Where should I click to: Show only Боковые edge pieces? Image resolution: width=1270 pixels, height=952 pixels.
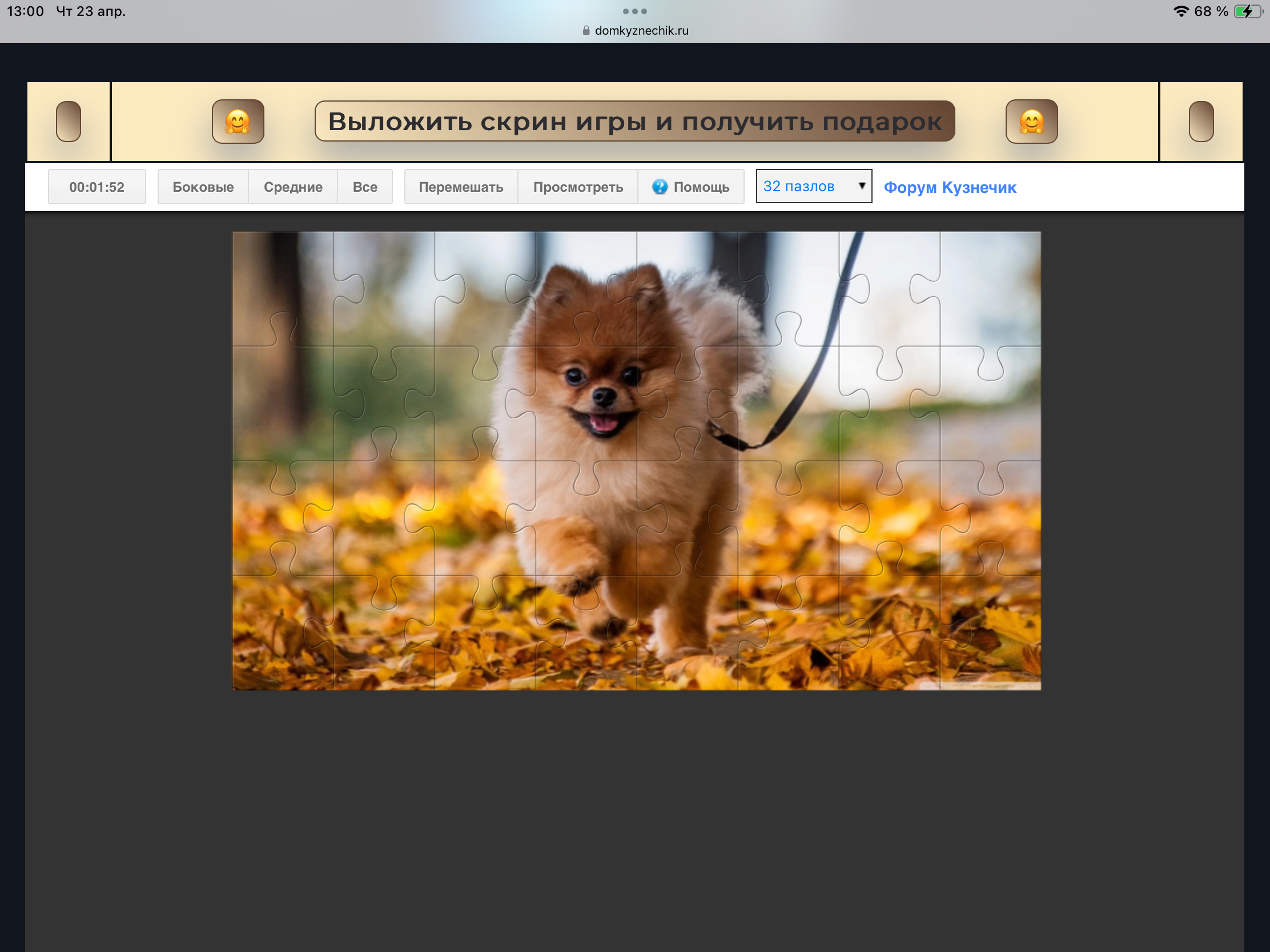[203, 187]
